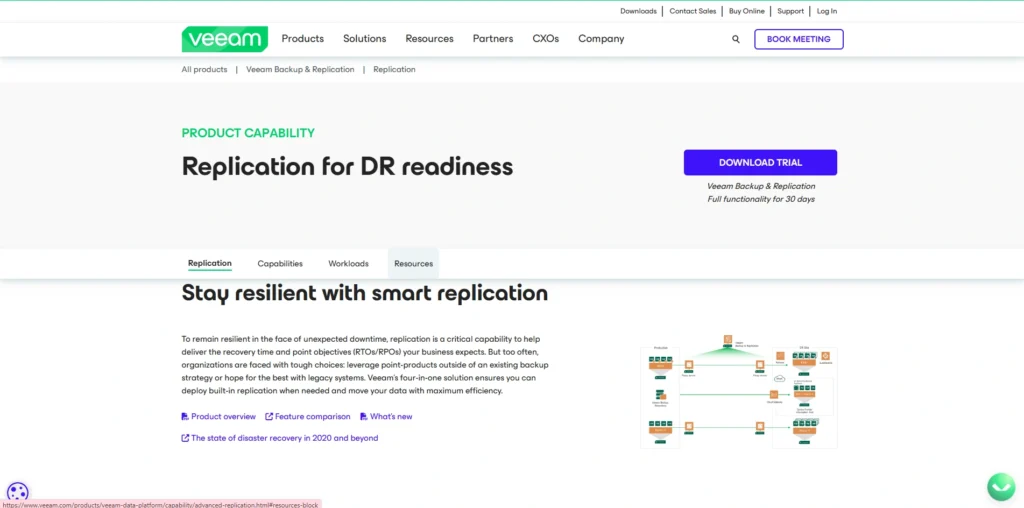The width and height of the screenshot is (1024, 508).
Task: Click the DOWNLOAD TRIAL button
Action: coord(760,163)
